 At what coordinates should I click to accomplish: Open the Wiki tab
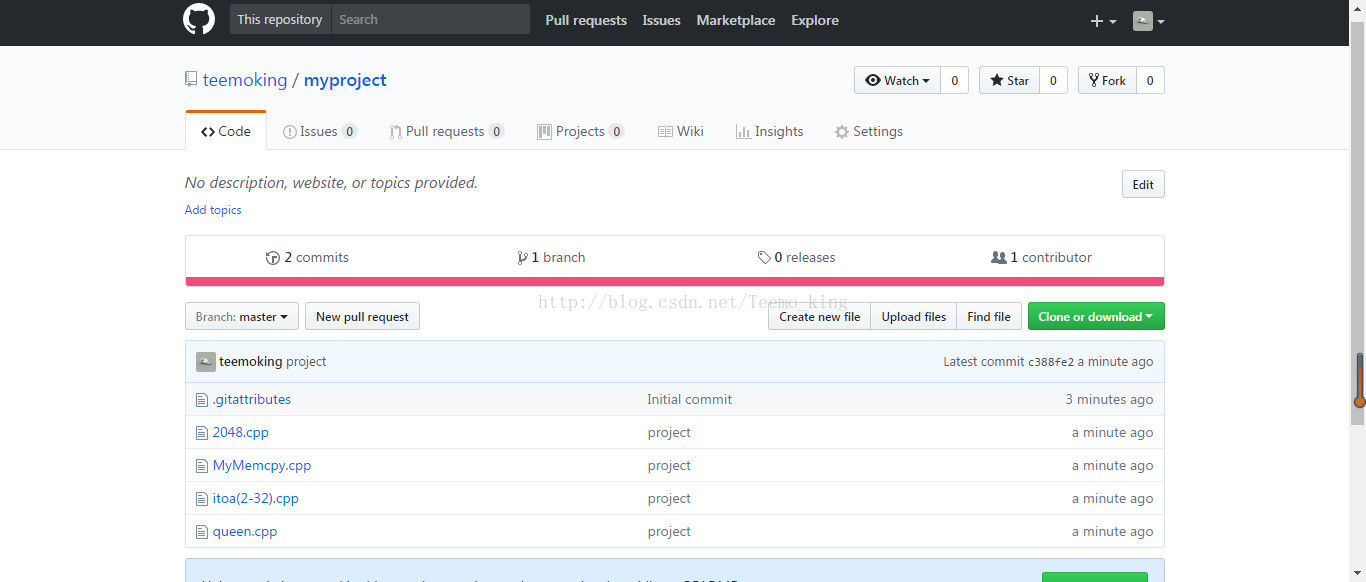tap(681, 131)
